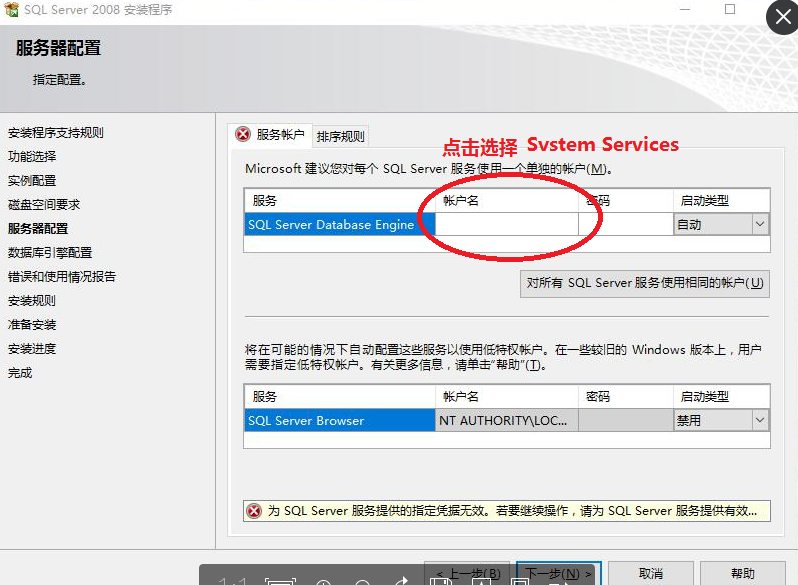Click 数据库引擎配置 in the step list
Viewport: 798px width, 585px height.
tap(50, 252)
